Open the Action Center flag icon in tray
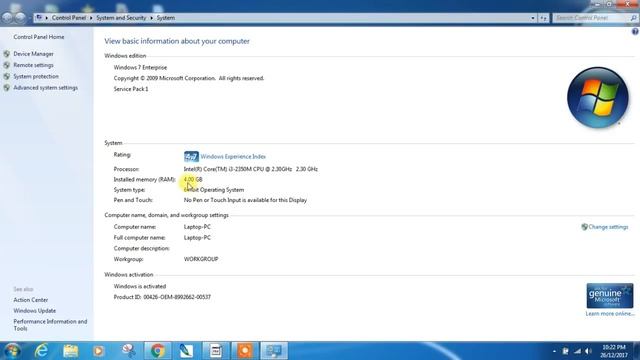 point(565,351)
